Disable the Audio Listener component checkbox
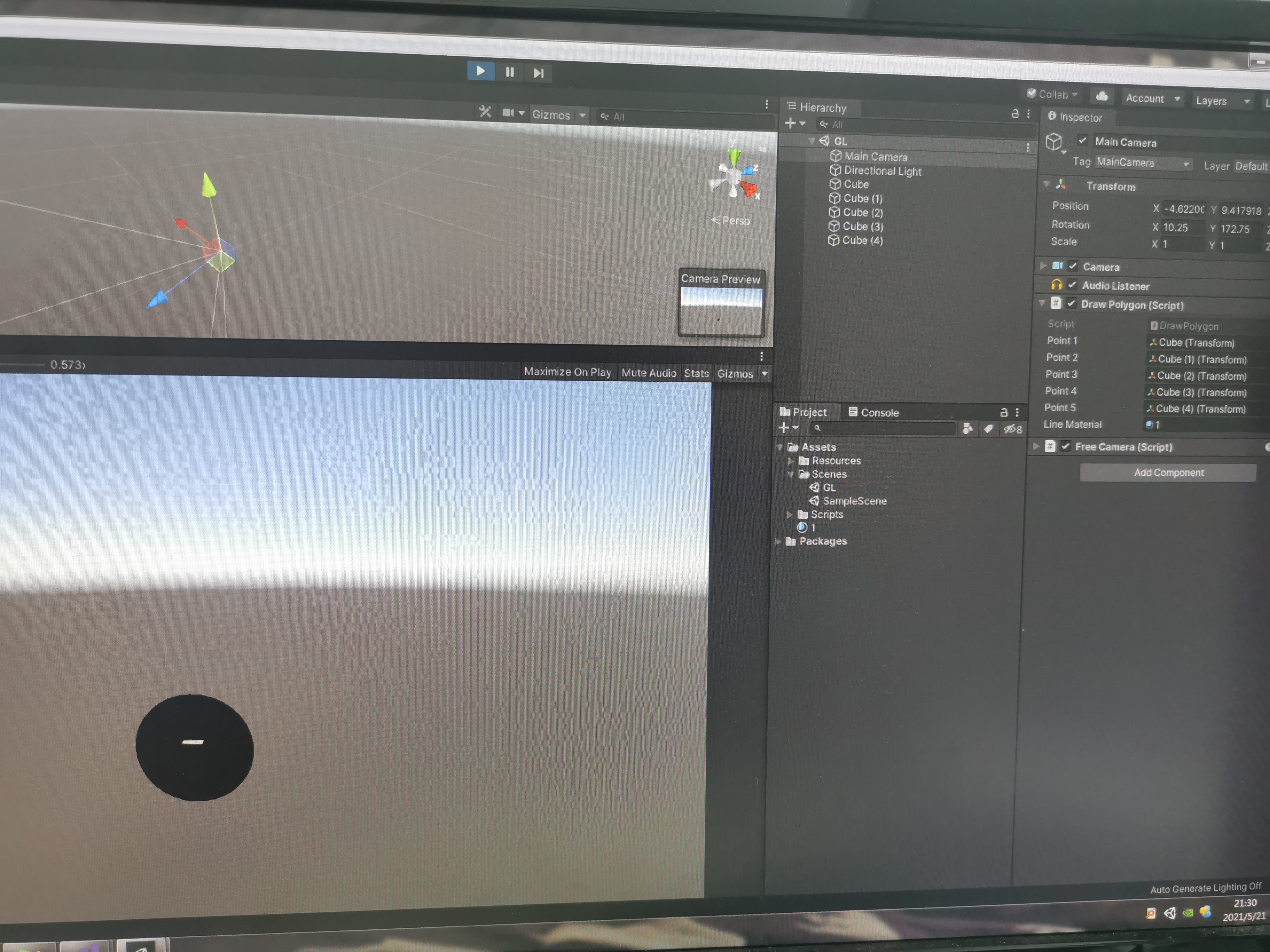The height and width of the screenshot is (952, 1270). tap(1072, 285)
